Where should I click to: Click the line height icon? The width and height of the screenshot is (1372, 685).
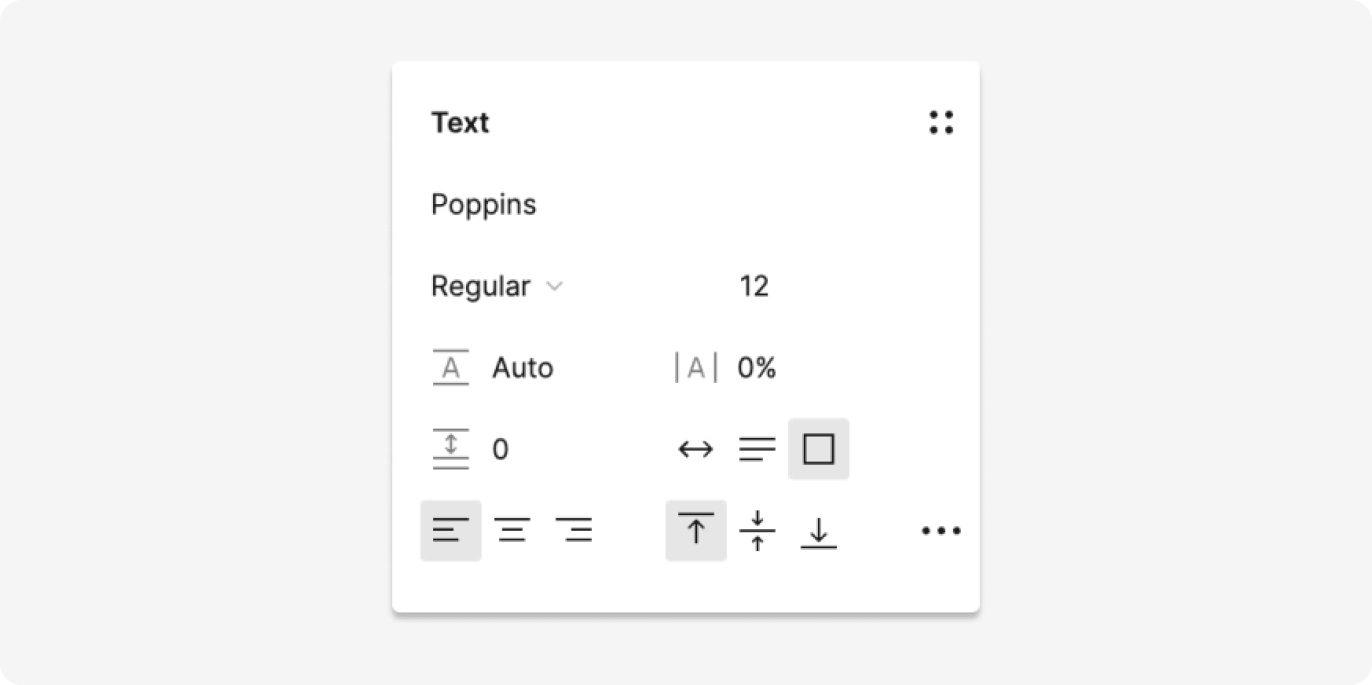pos(451,368)
